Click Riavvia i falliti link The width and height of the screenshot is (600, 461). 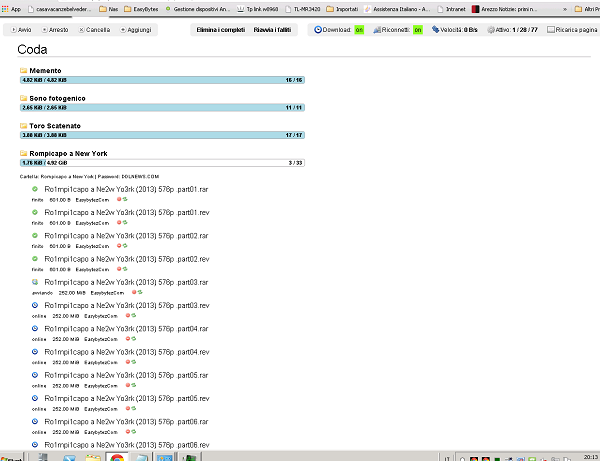tap(272, 31)
